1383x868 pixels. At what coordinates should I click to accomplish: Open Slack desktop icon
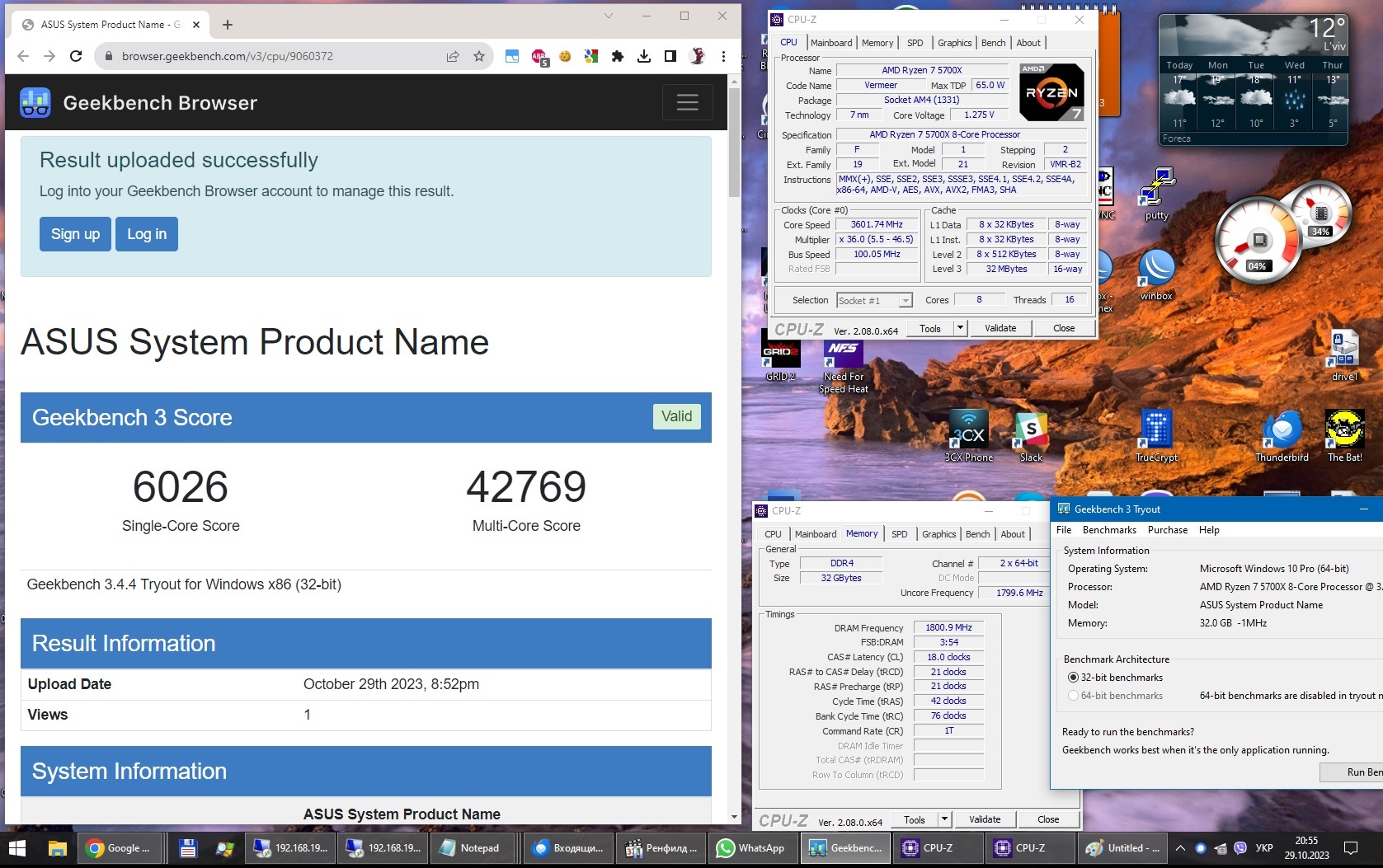1031,435
